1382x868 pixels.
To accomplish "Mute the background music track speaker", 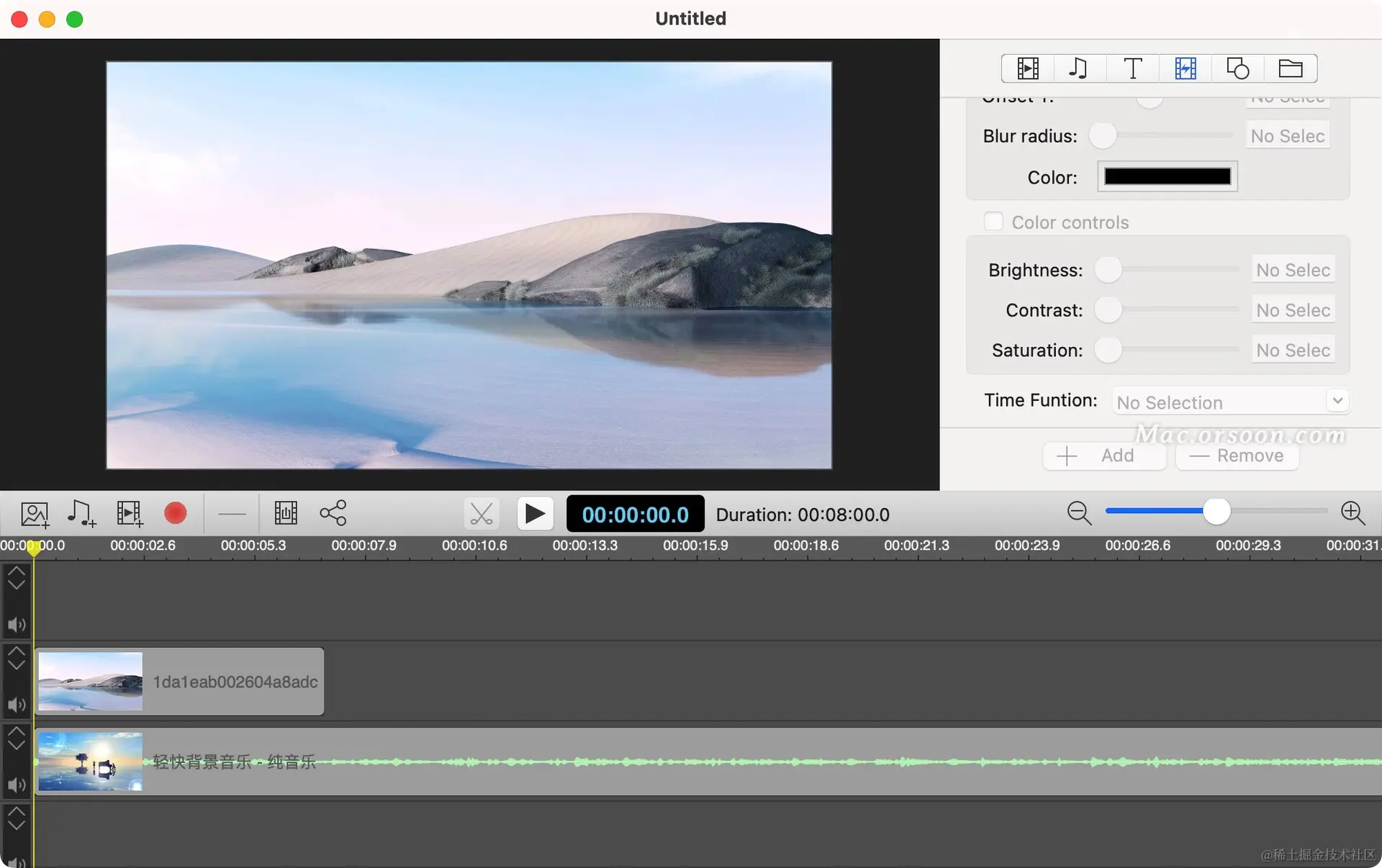I will (x=17, y=785).
